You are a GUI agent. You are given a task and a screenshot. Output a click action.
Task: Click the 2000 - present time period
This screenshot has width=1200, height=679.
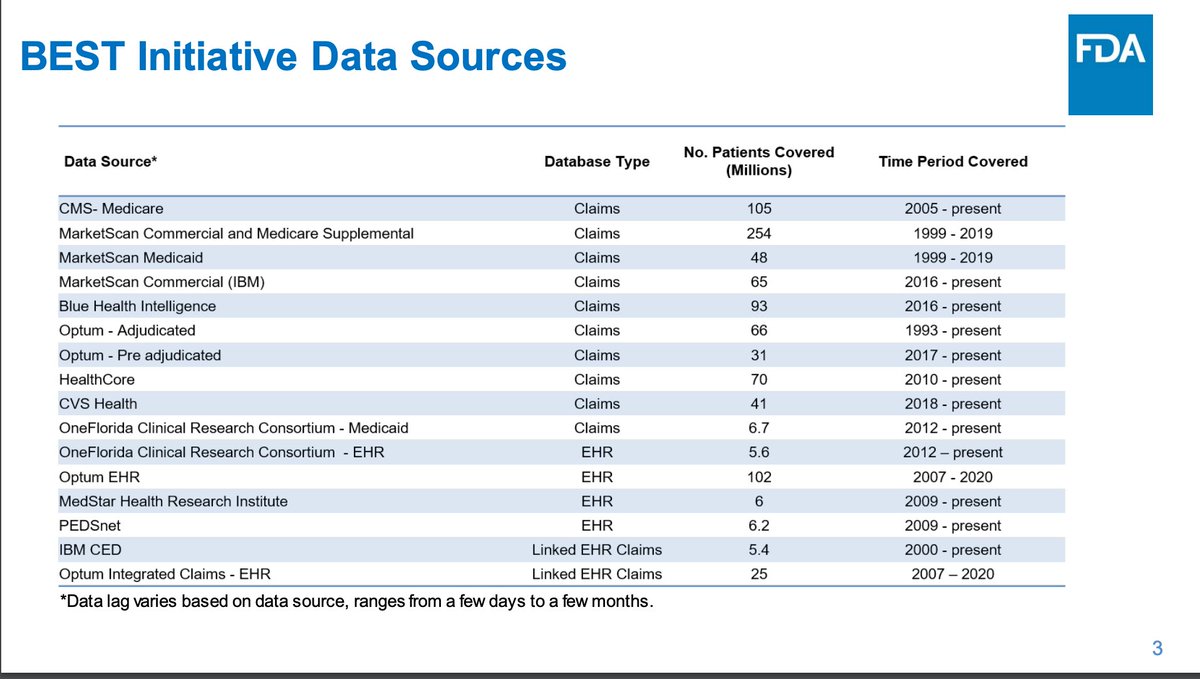pos(953,550)
